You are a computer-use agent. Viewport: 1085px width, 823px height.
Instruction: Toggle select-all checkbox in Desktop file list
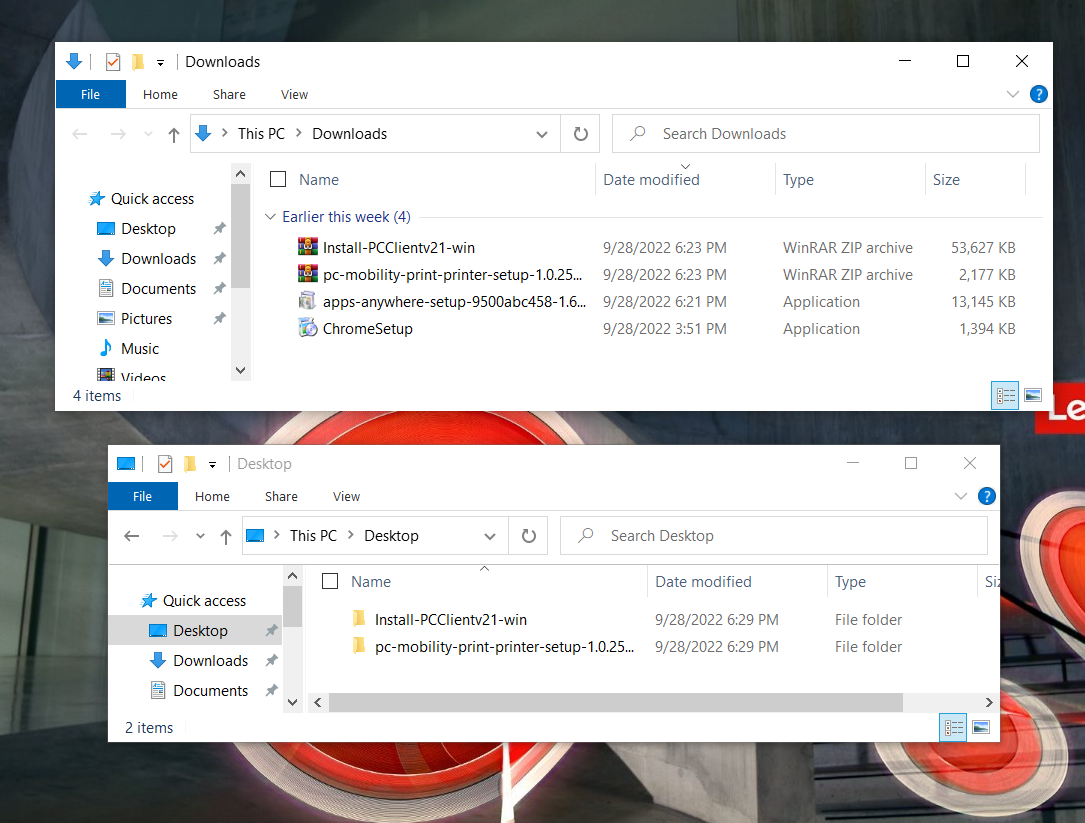[330, 581]
